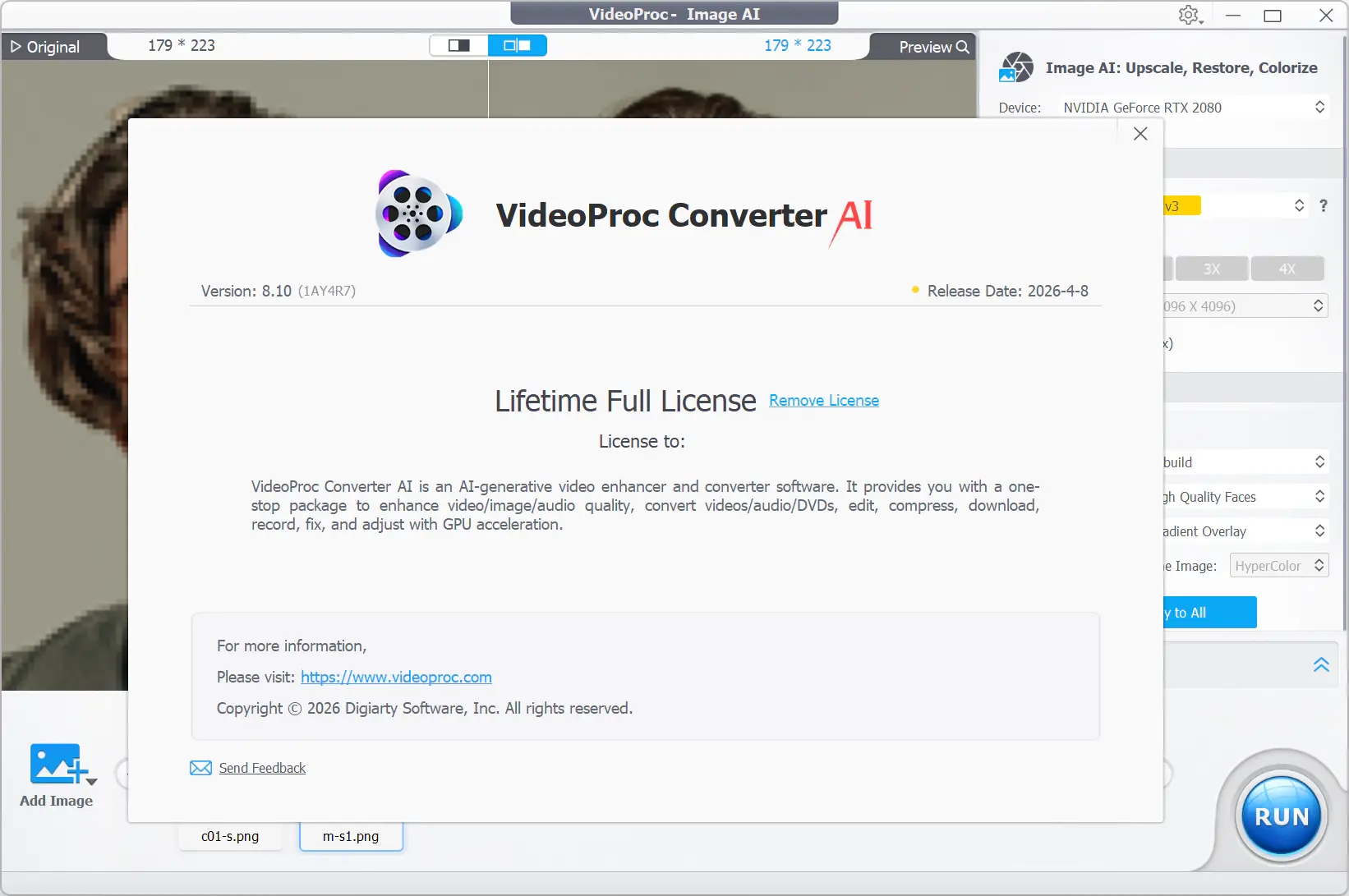The image size is (1349, 896).
Task: Select 4X upscale factor
Action: click(x=1287, y=269)
